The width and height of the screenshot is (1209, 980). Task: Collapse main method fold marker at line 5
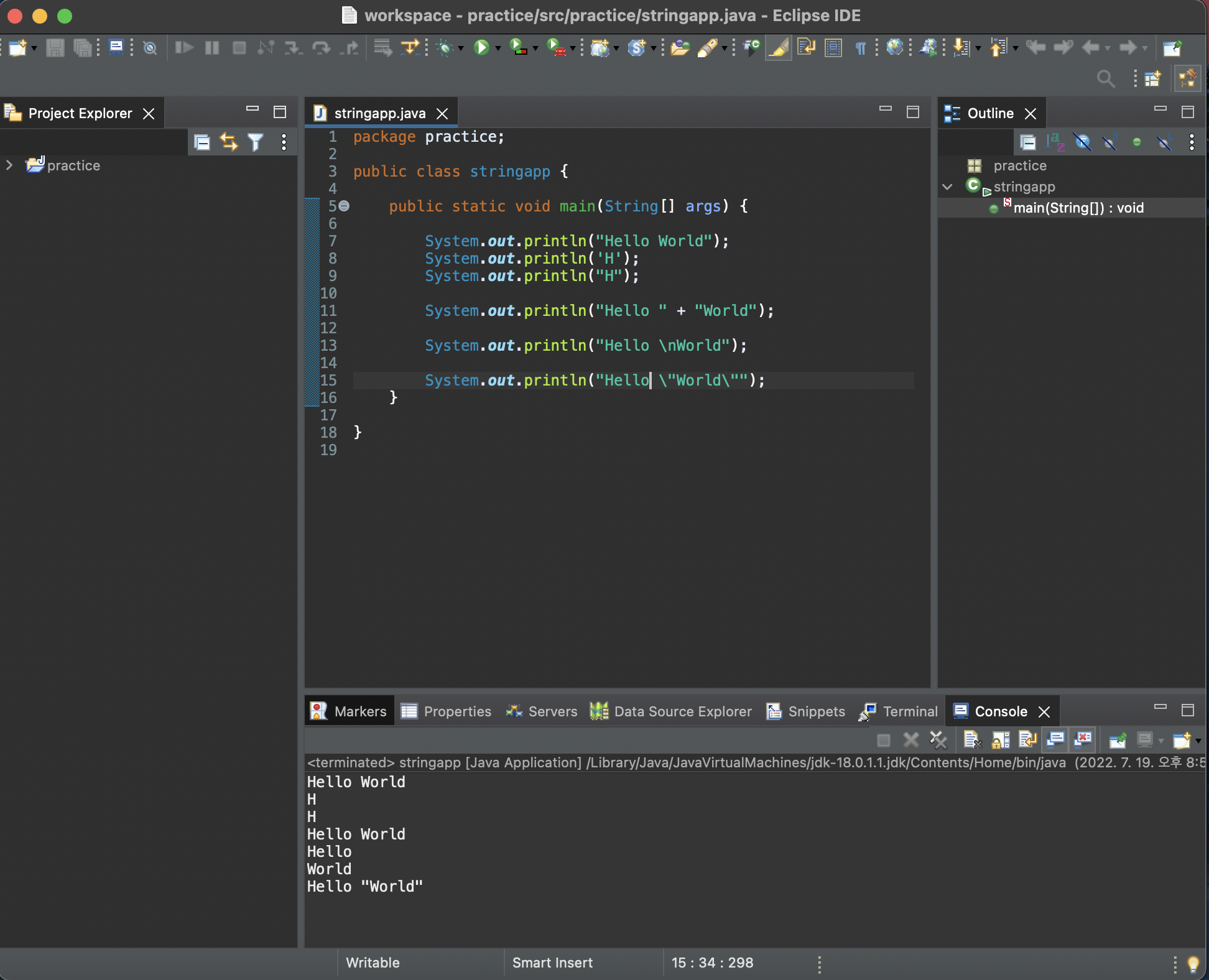coord(344,206)
